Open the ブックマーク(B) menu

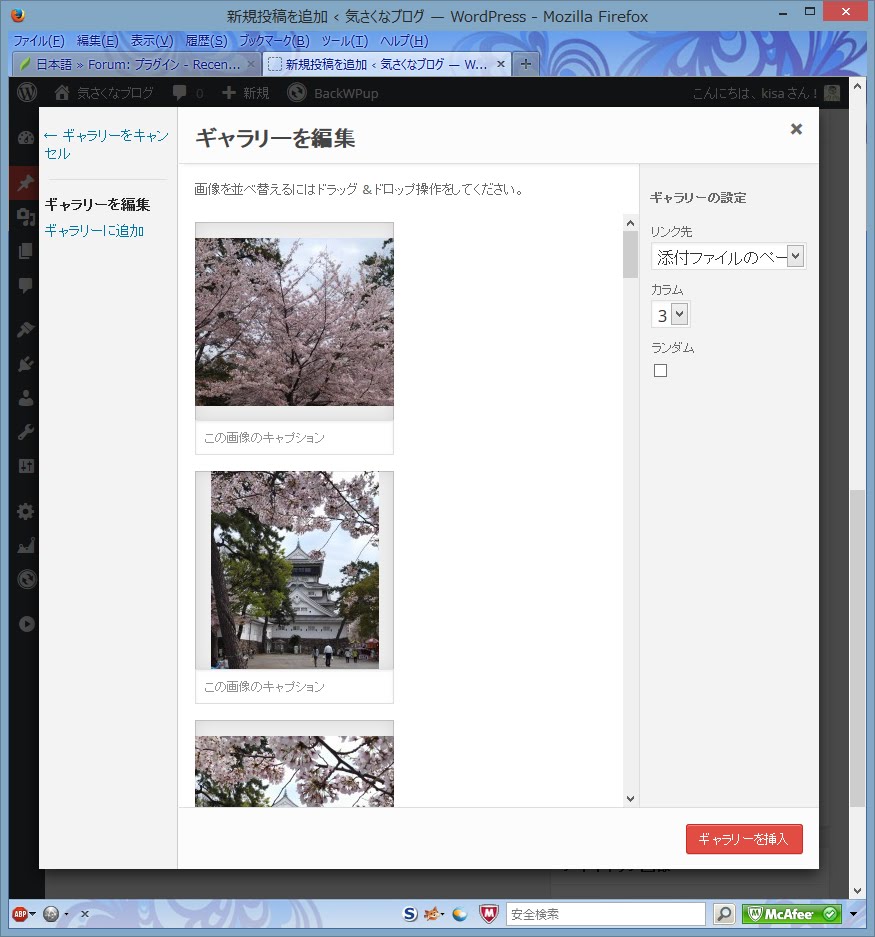tap(274, 41)
